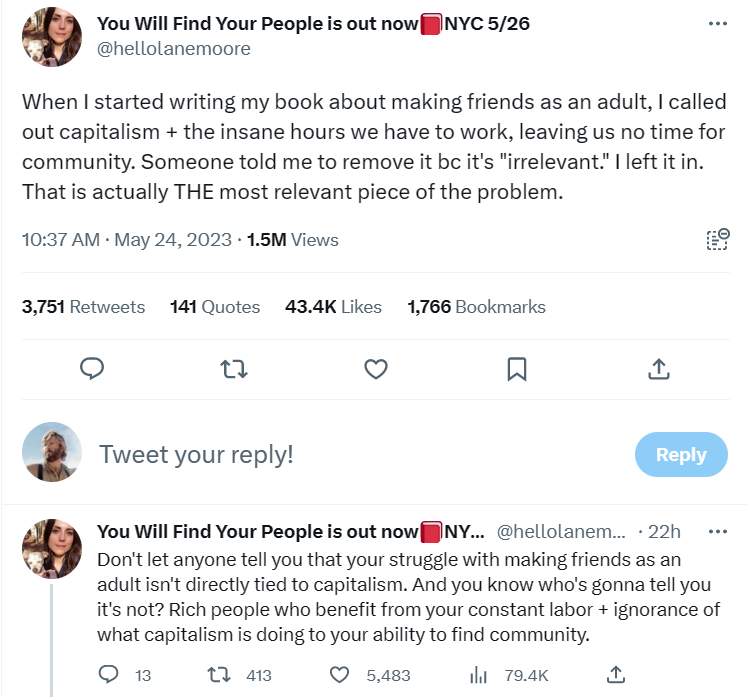This screenshot has width=747, height=697.
Task: Open the @hellolanemoore handle on main tweet
Action: pyautogui.click(x=174, y=49)
